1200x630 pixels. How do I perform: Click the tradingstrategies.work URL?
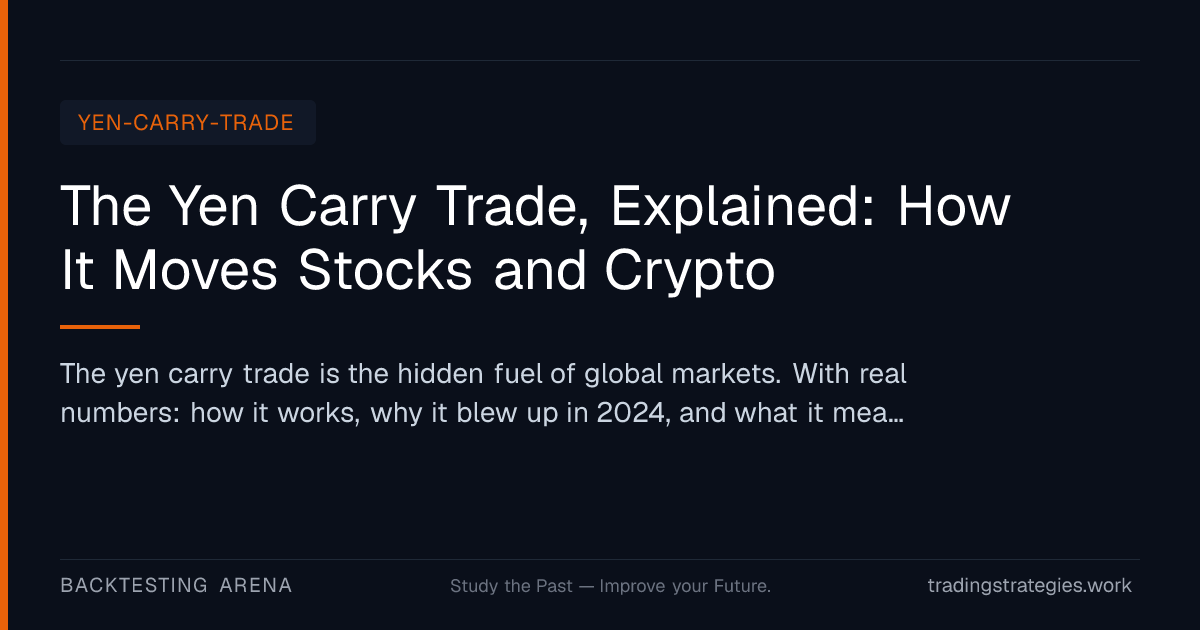(x=1030, y=585)
